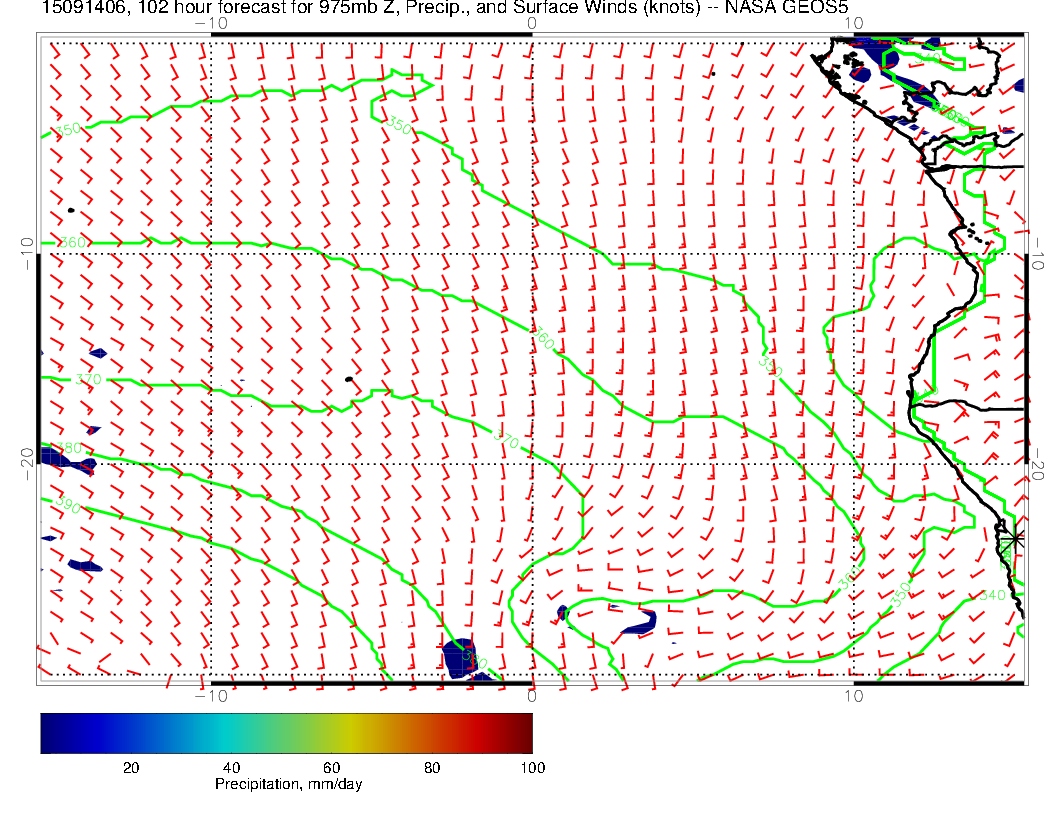This screenshot has height=816, width=1056.
Task: Click the -20 latitude label on left axis
Action: (27, 462)
